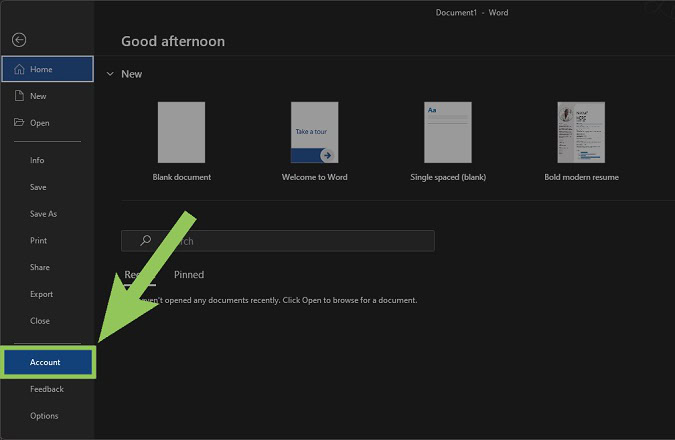
Task: Open the Blank document template
Action: tap(181, 132)
